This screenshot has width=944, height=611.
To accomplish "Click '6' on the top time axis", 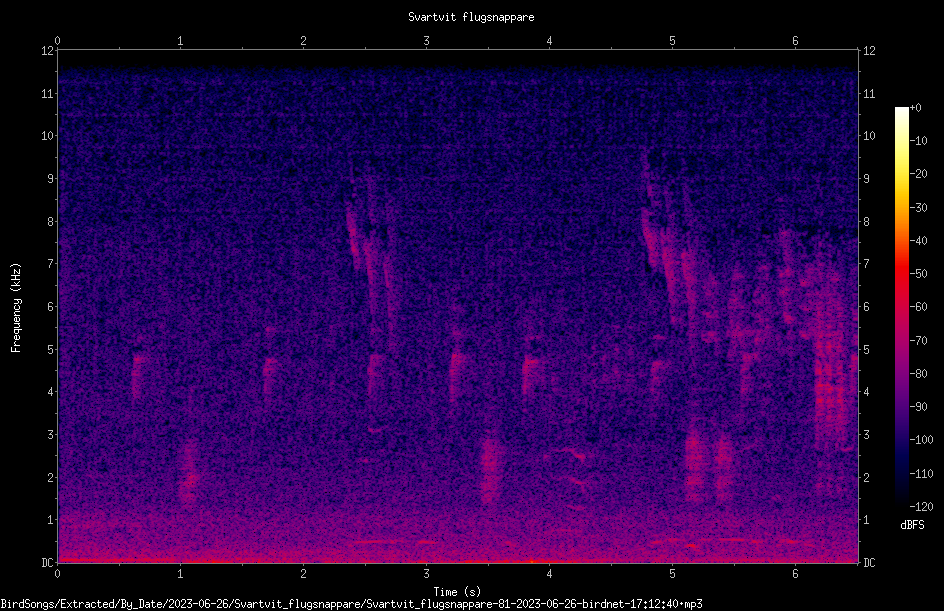I will coord(795,41).
